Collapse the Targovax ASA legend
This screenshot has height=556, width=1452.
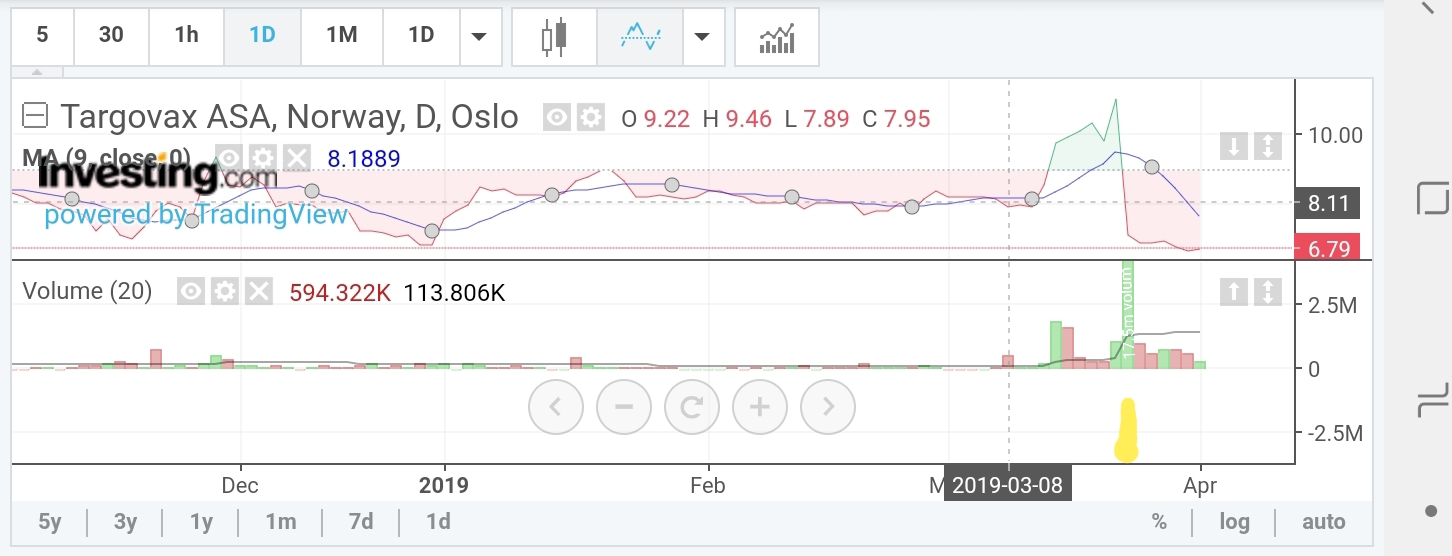point(35,118)
